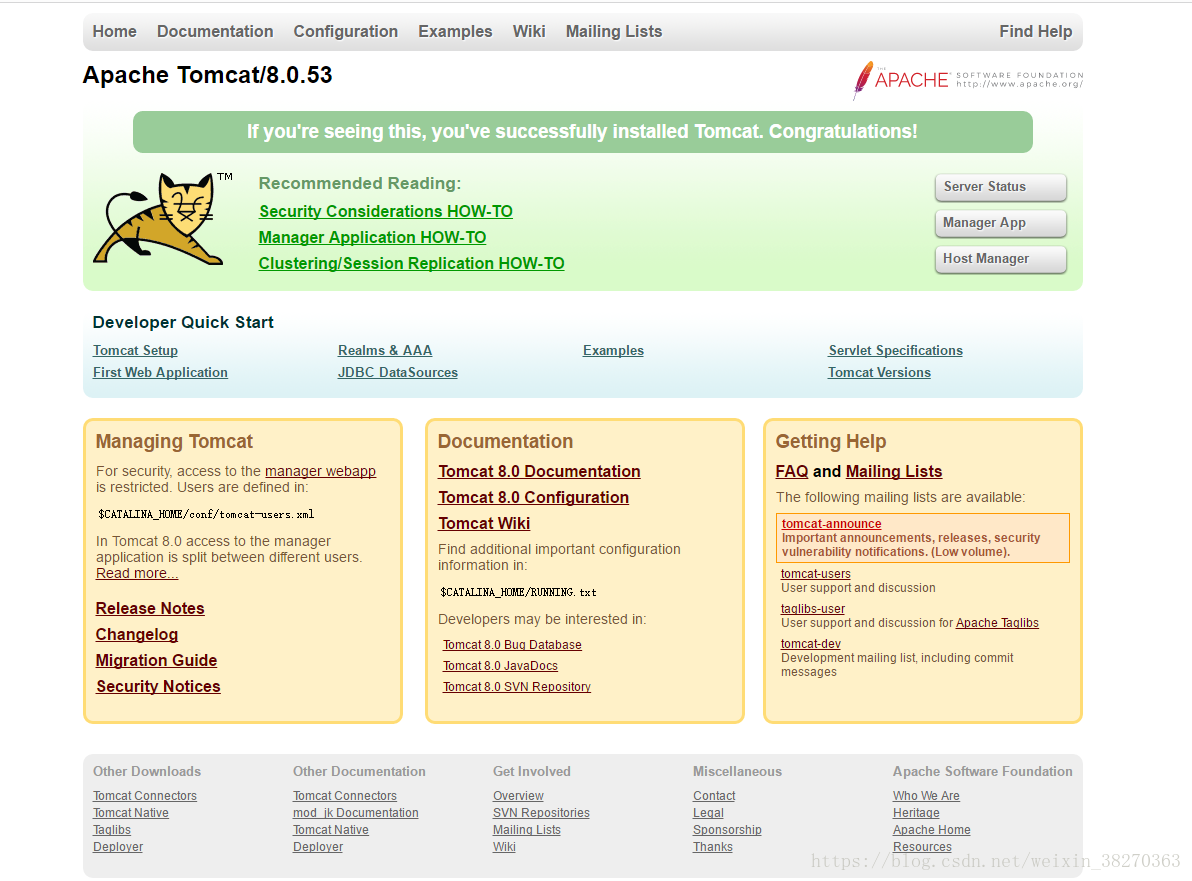Image resolution: width=1192 pixels, height=881 pixels.
Task: Open the taglibs-user mailing list link
Action: [813, 609]
